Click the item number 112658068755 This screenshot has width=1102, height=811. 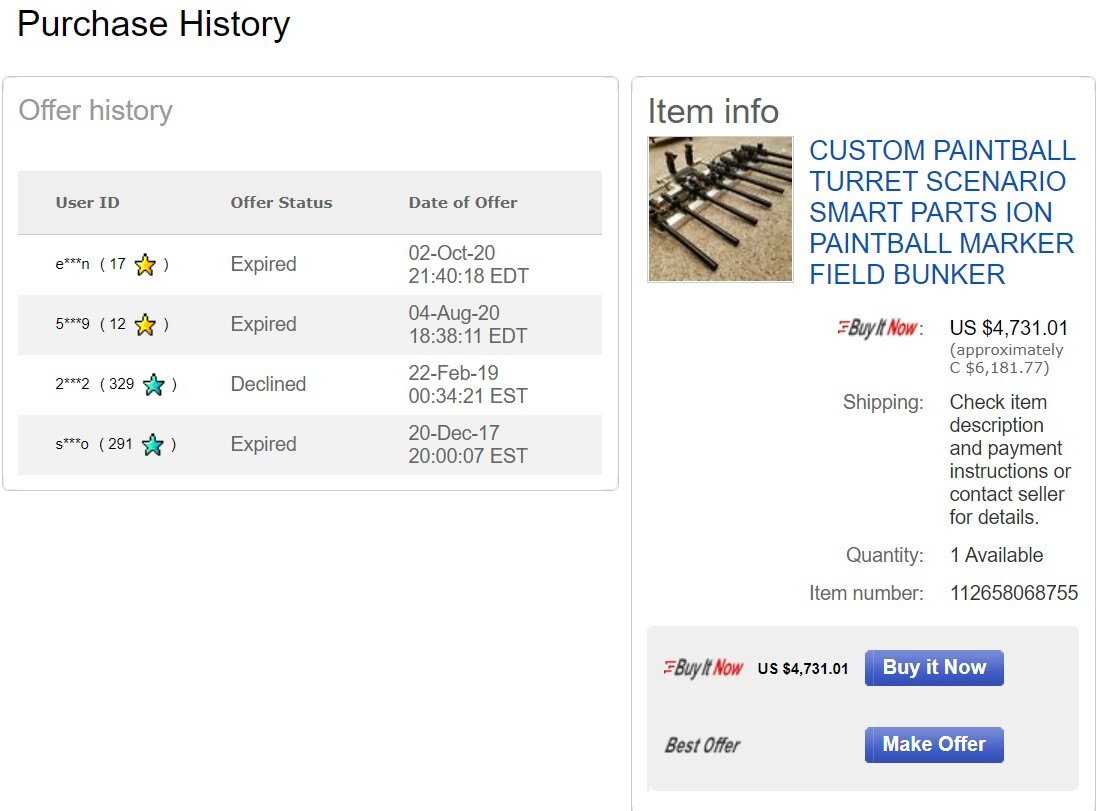click(1013, 593)
